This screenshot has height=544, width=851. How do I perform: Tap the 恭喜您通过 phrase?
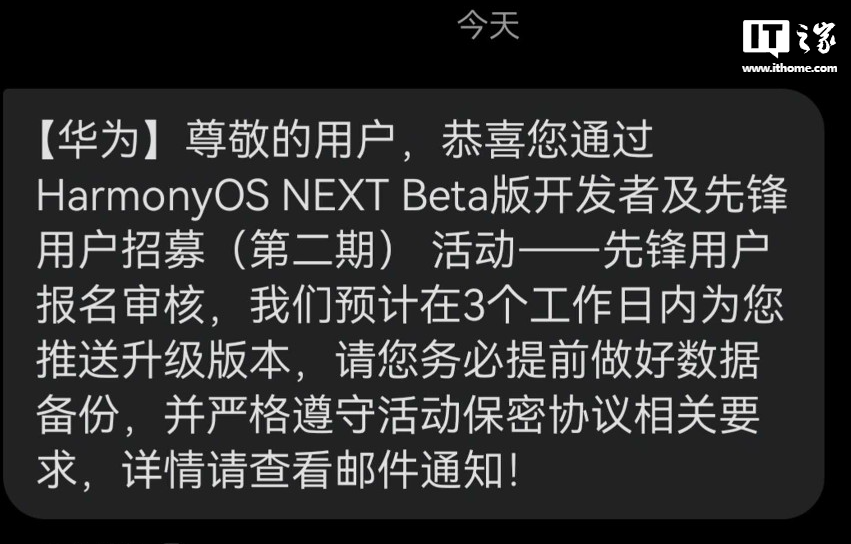547,140
